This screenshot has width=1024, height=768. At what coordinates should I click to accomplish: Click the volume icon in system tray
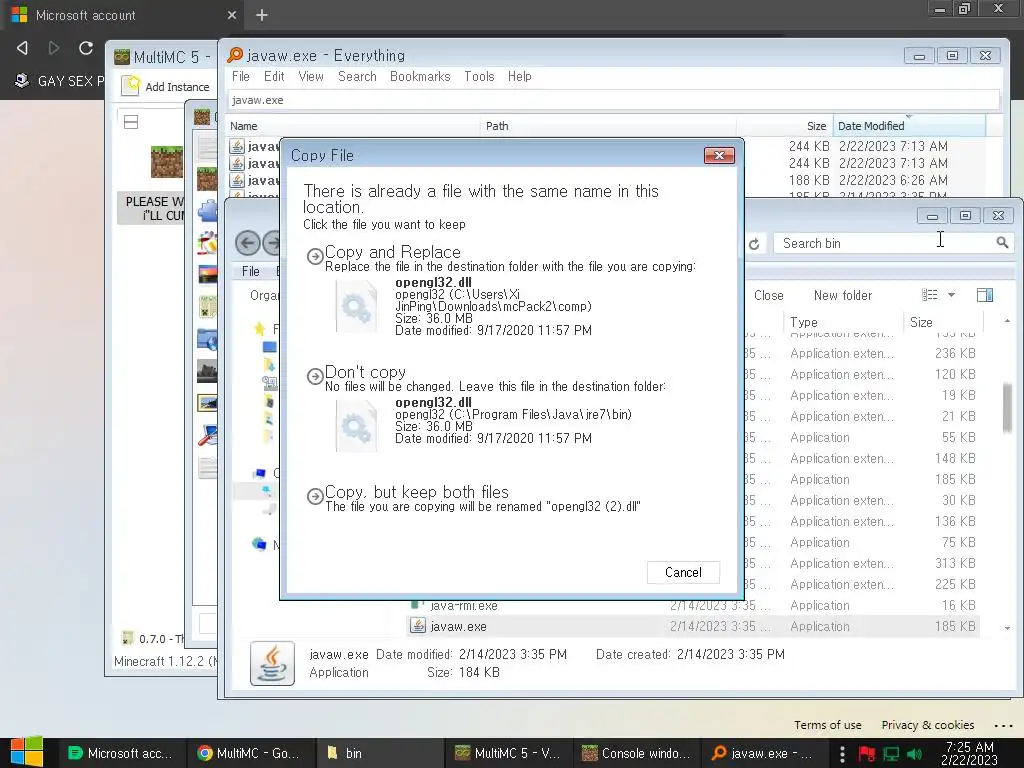point(914,754)
